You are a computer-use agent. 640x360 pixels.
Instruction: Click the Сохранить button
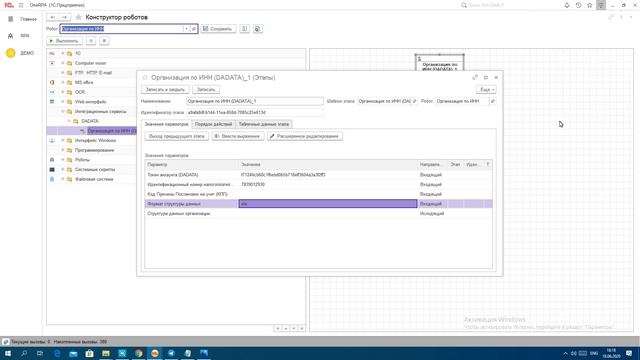click(x=218, y=29)
